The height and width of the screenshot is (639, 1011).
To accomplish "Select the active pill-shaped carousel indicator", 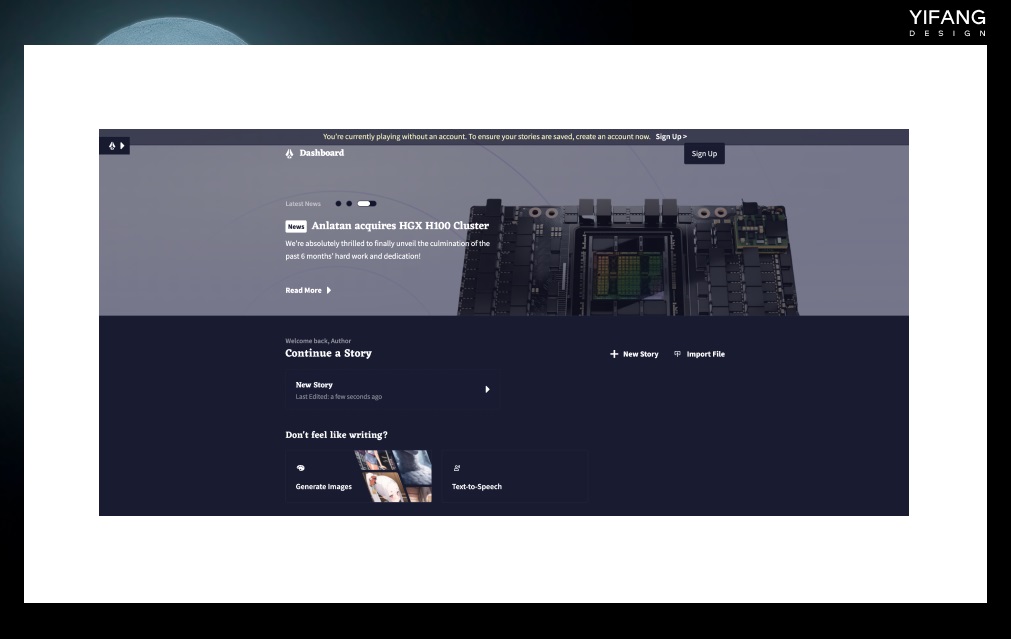I will point(366,204).
